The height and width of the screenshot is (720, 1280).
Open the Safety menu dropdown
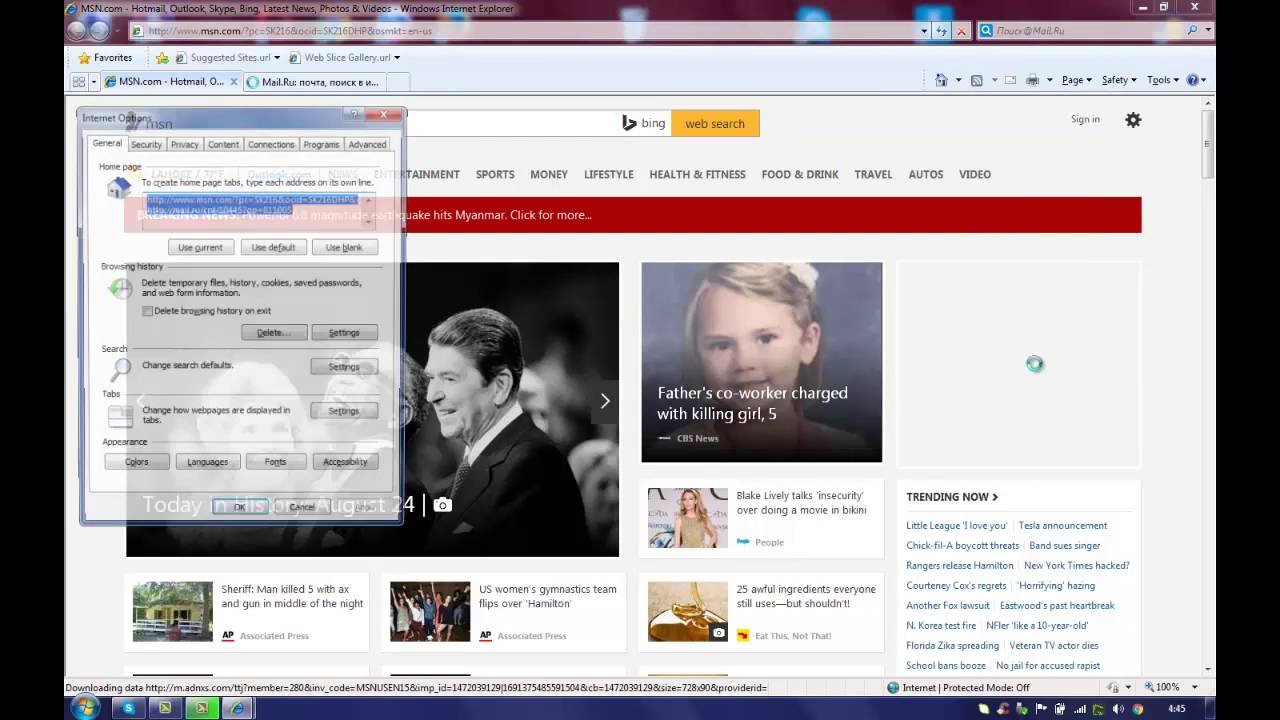[1120, 80]
